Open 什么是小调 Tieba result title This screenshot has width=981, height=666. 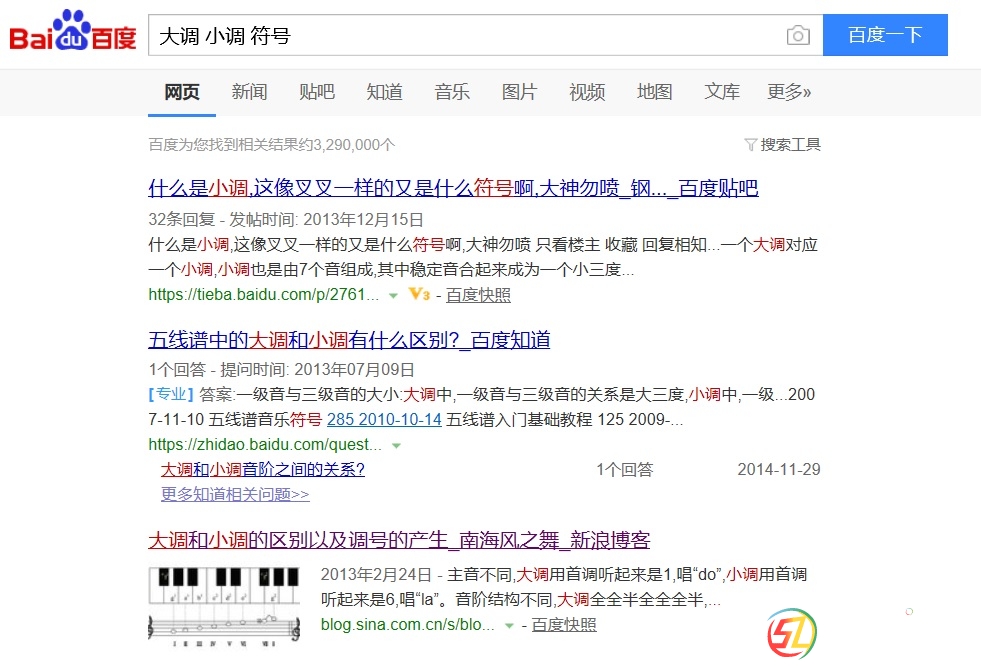(x=453, y=188)
